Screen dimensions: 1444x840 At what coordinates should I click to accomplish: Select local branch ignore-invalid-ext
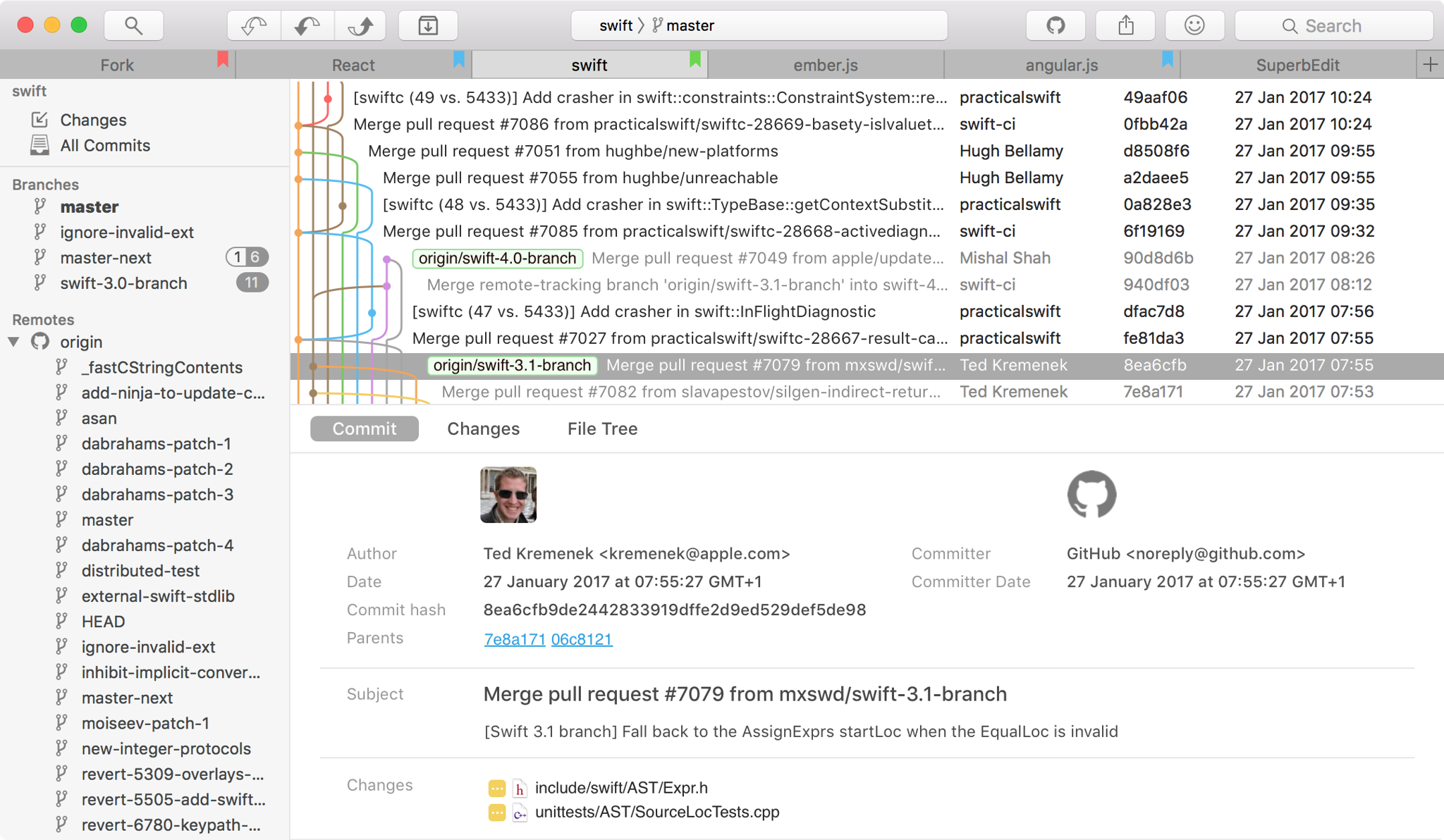(x=127, y=232)
